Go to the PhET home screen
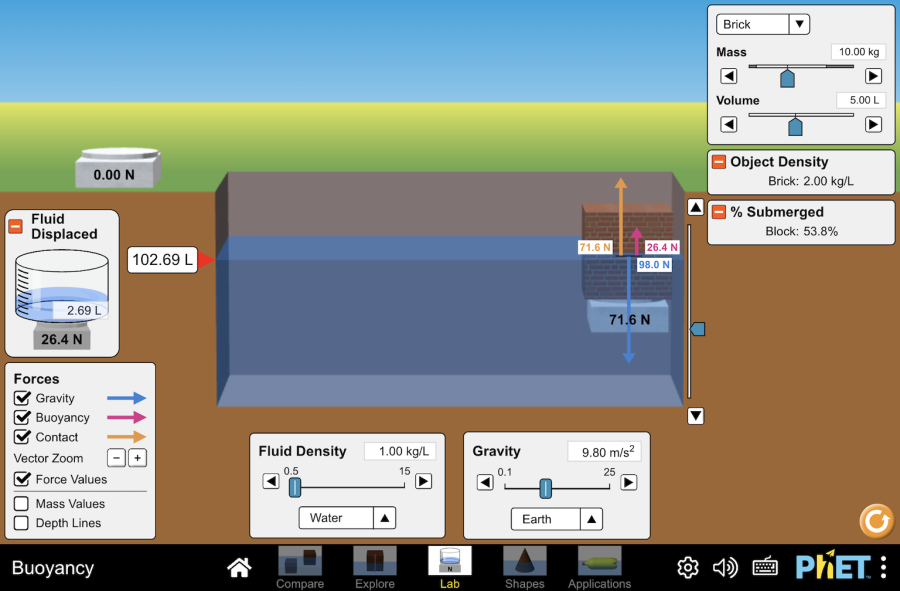 click(239, 568)
